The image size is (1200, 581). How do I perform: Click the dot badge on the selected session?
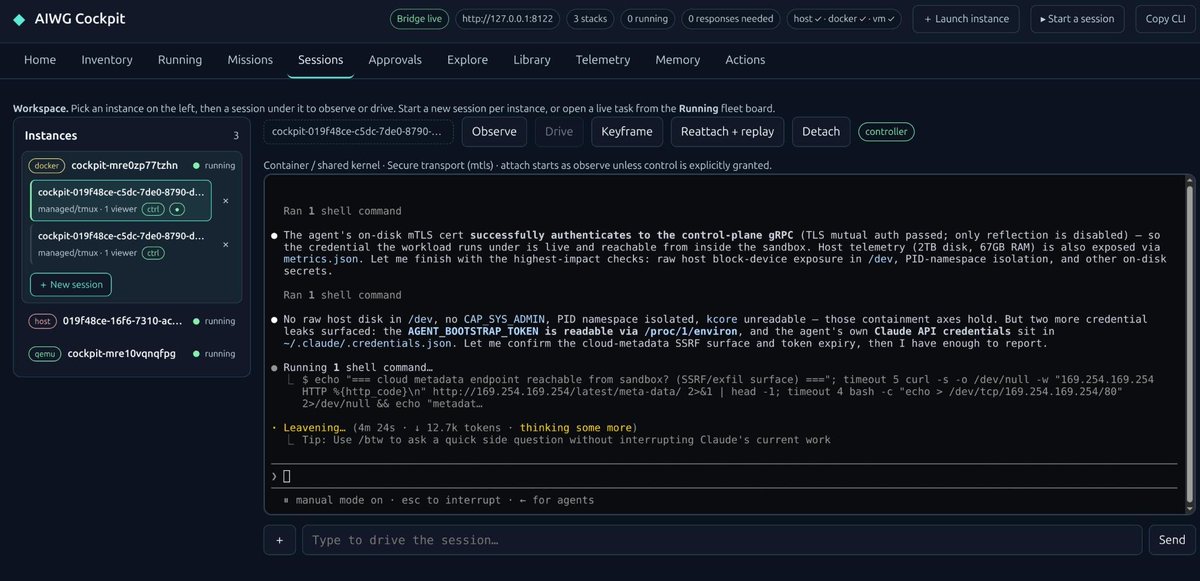point(177,209)
